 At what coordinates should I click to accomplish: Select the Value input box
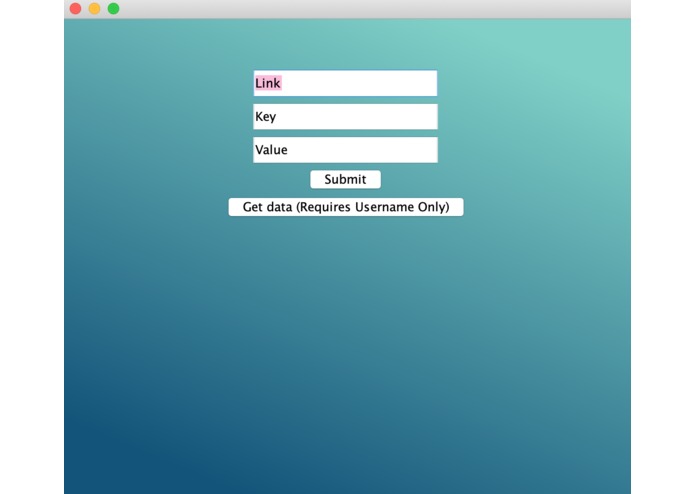coord(345,150)
